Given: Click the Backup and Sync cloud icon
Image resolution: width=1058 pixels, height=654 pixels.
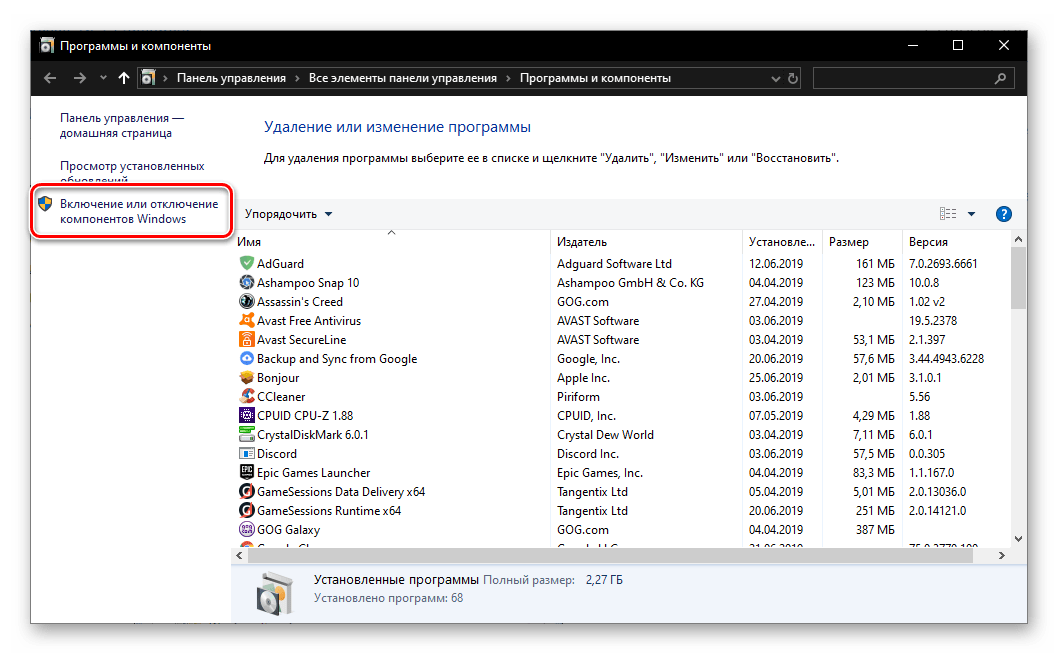Looking at the screenshot, I should [x=247, y=359].
